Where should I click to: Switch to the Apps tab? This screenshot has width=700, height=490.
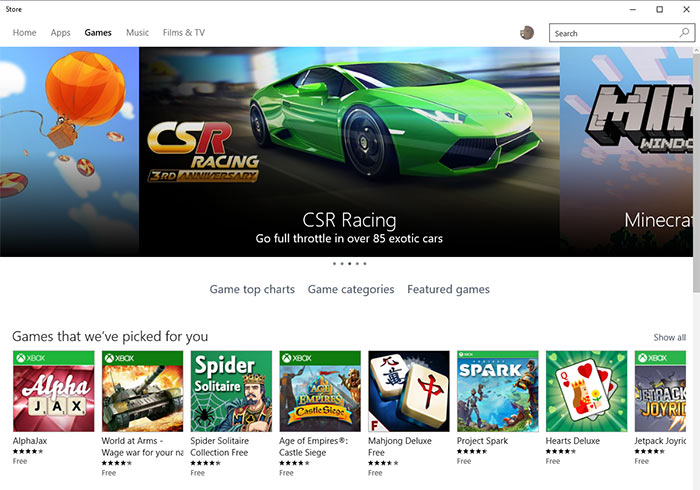click(61, 33)
